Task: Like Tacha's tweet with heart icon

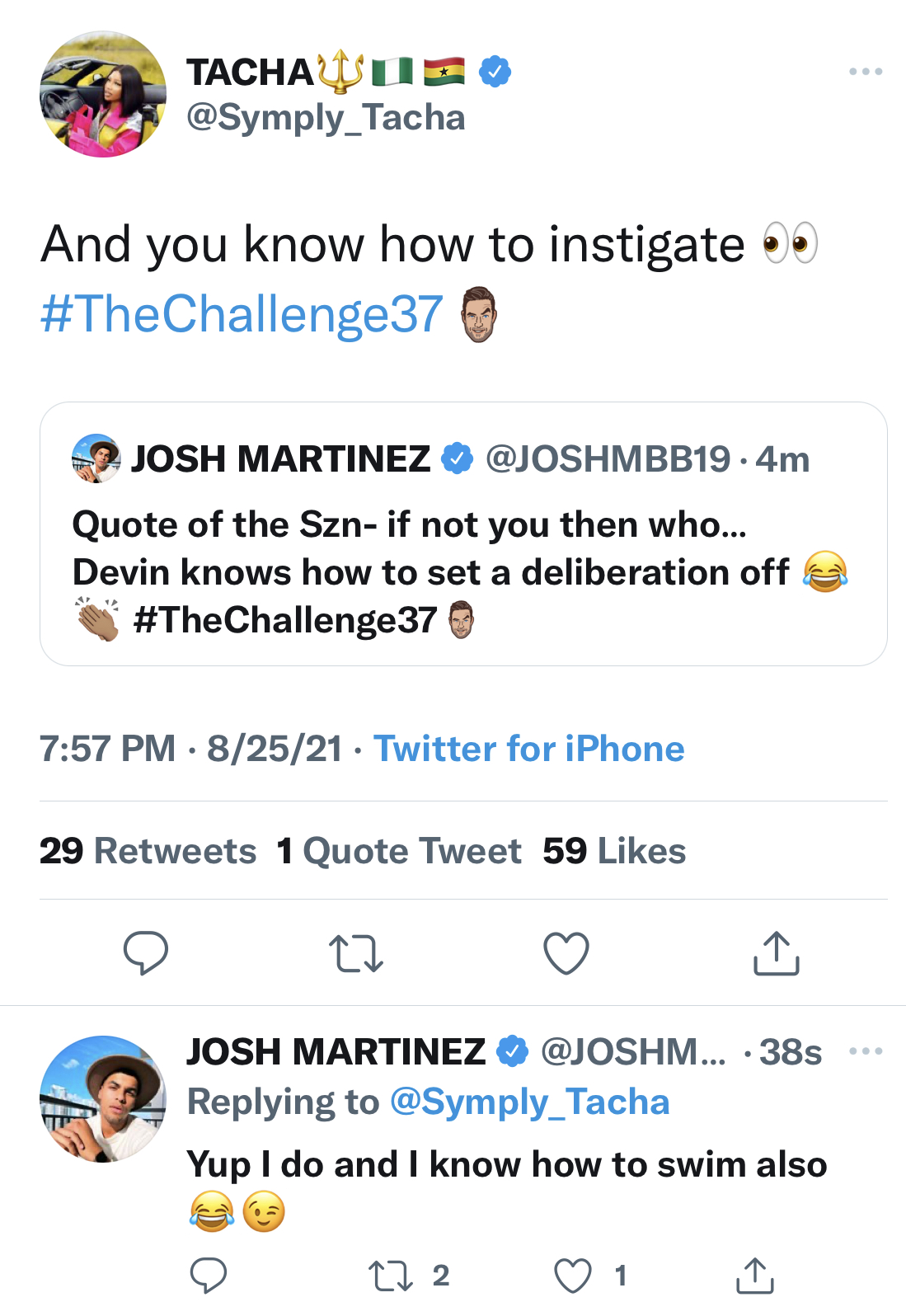Action: [x=566, y=953]
